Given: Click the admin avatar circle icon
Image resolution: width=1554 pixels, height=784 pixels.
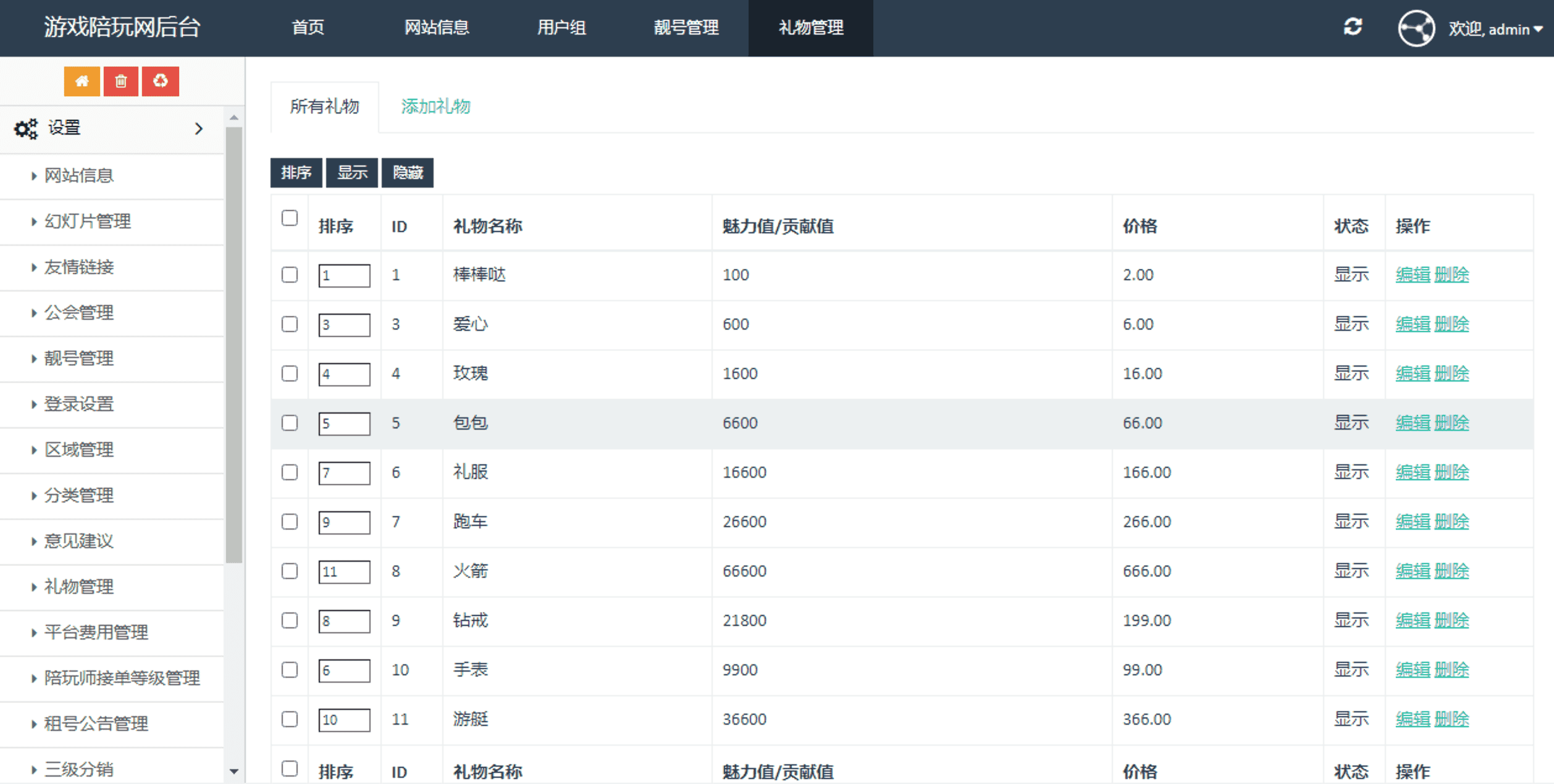Looking at the screenshot, I should [1416, 28].
